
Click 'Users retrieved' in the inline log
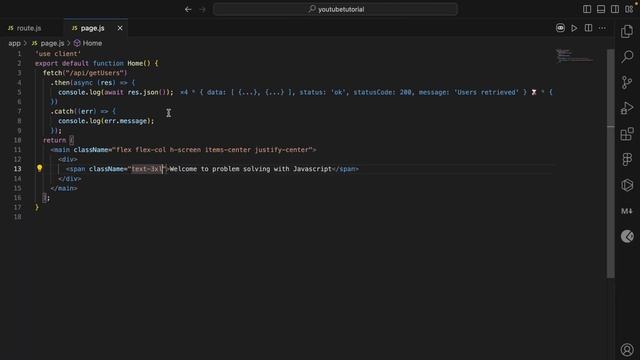pos(486,92)
